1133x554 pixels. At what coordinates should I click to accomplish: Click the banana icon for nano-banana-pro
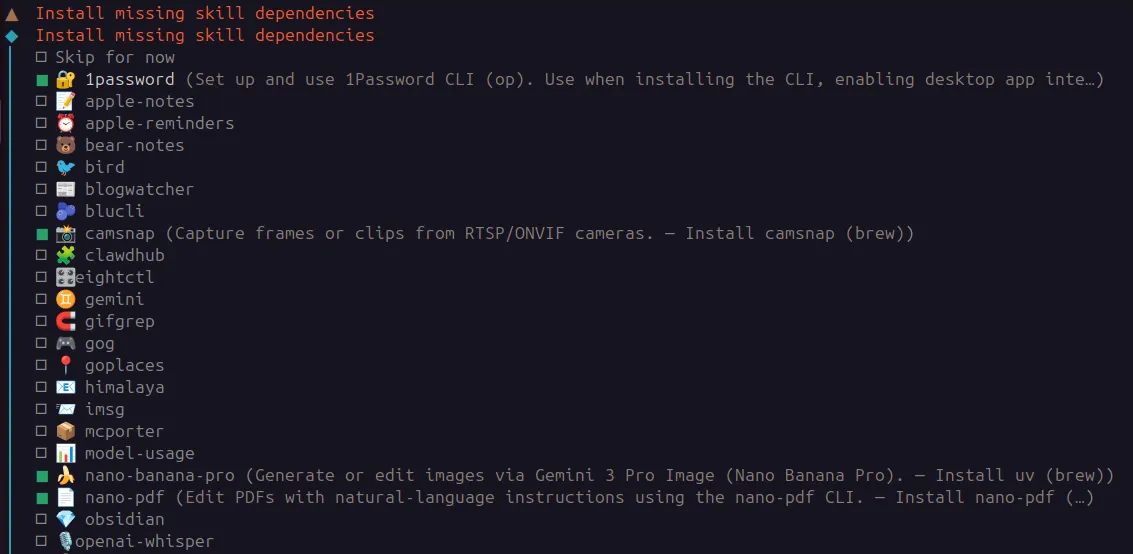(x=65, y=475)
